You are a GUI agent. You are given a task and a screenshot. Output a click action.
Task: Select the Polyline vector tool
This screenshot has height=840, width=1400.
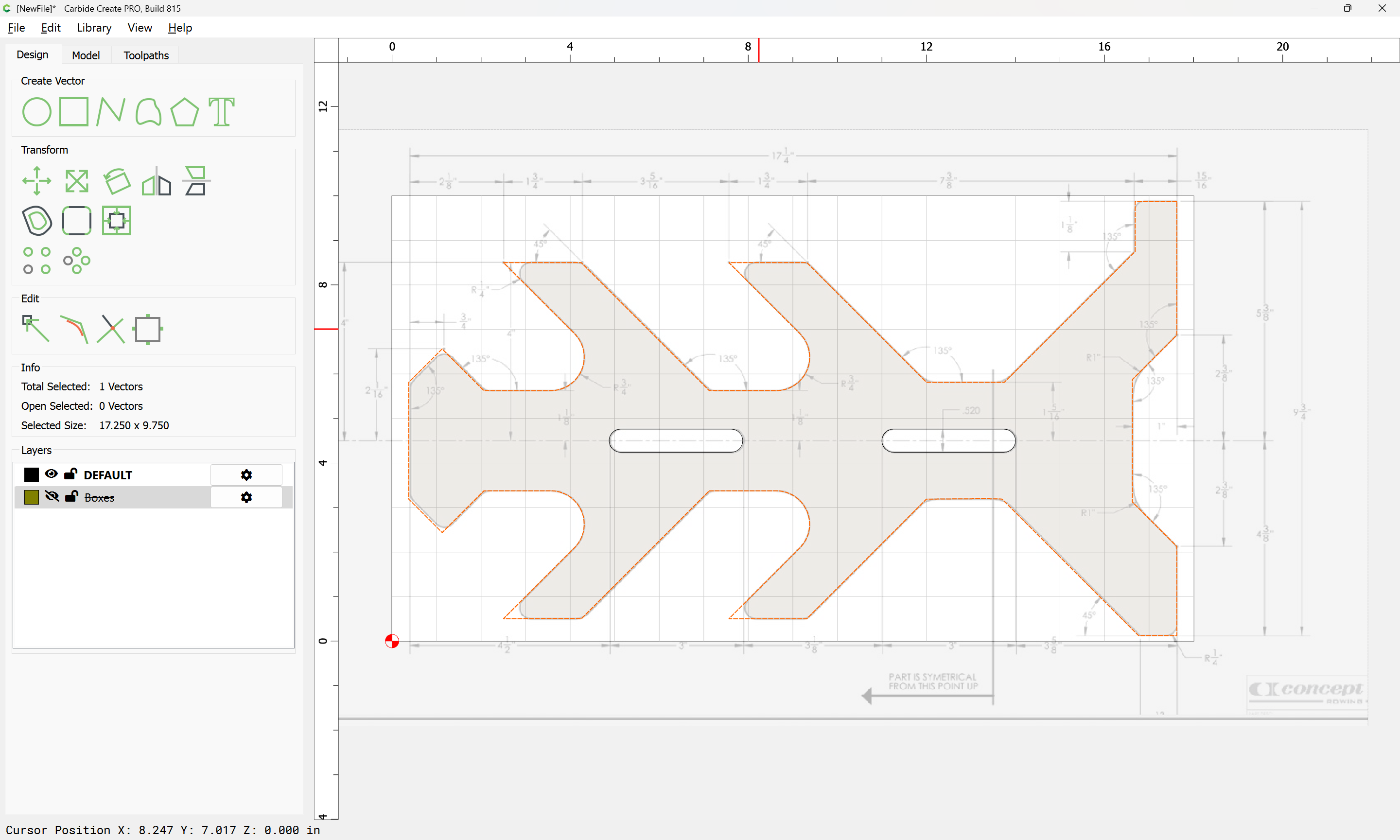[x=110, y=111]
